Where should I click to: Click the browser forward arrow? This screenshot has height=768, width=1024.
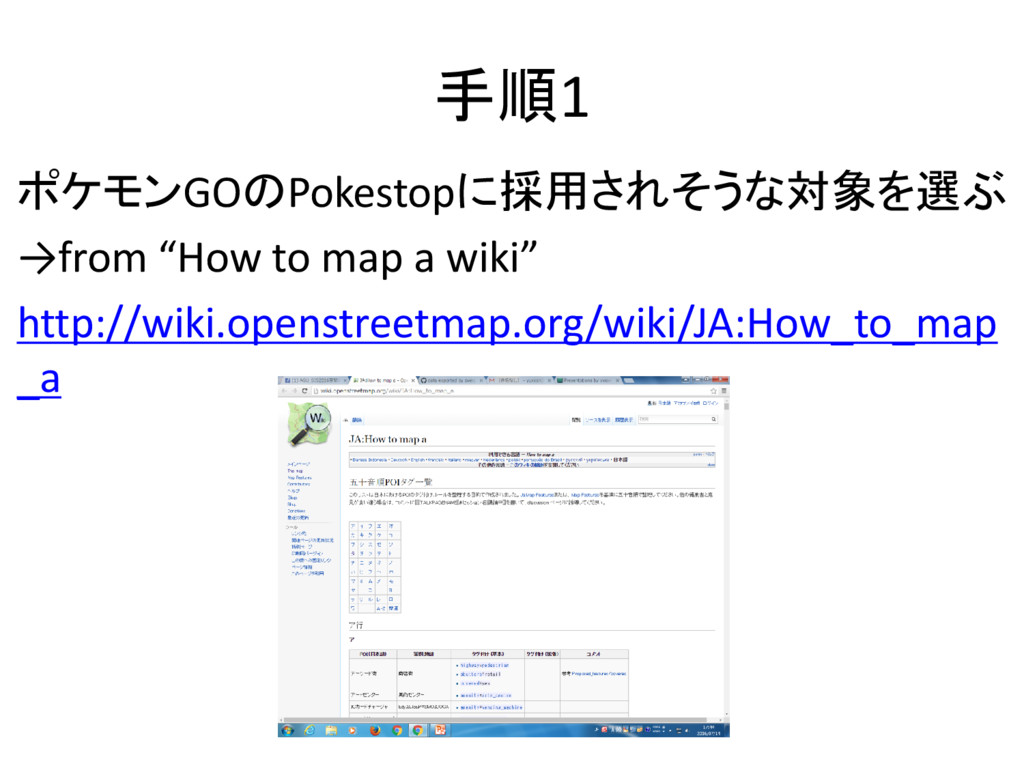point(294,391)
